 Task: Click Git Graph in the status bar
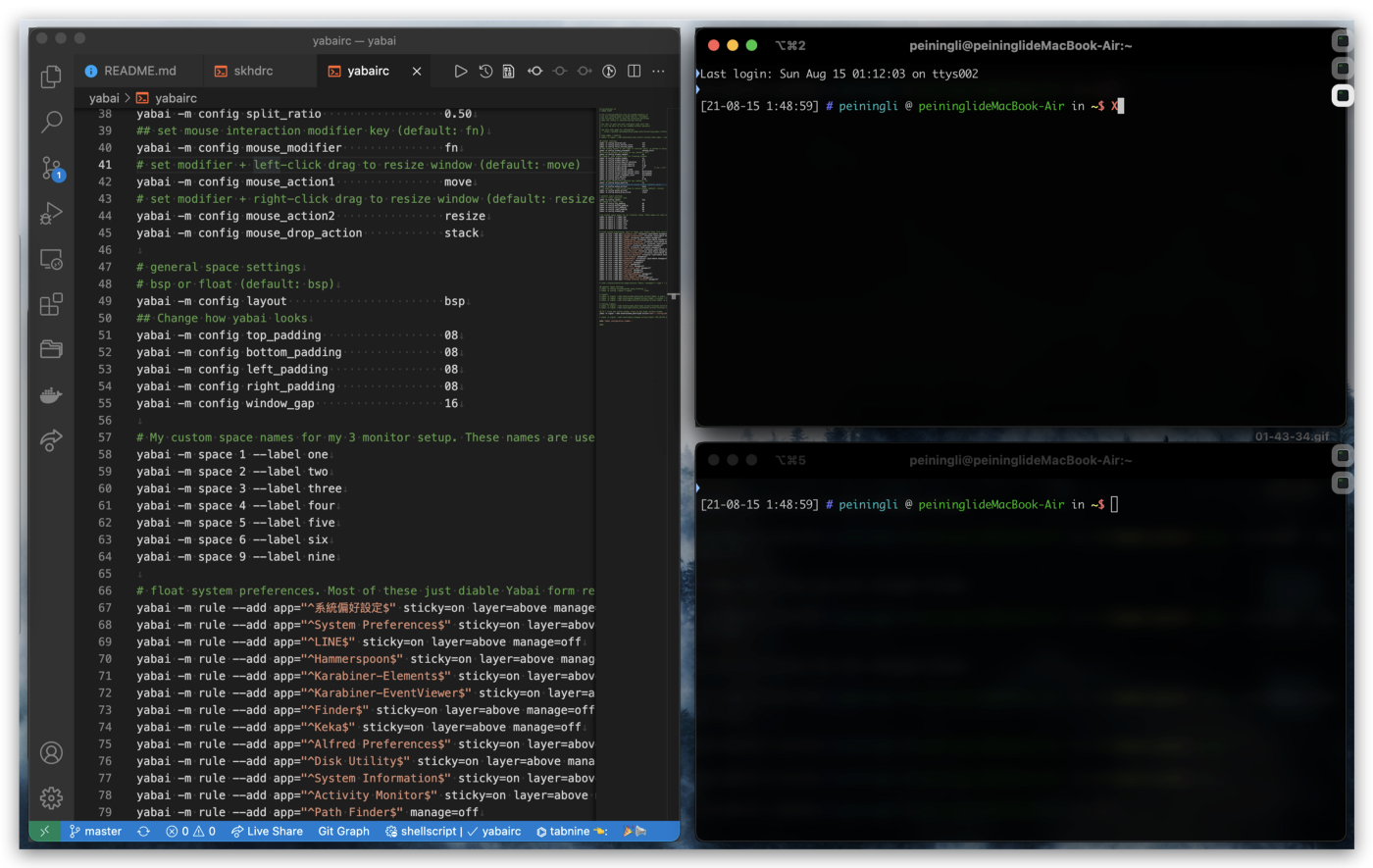(343, 831)
